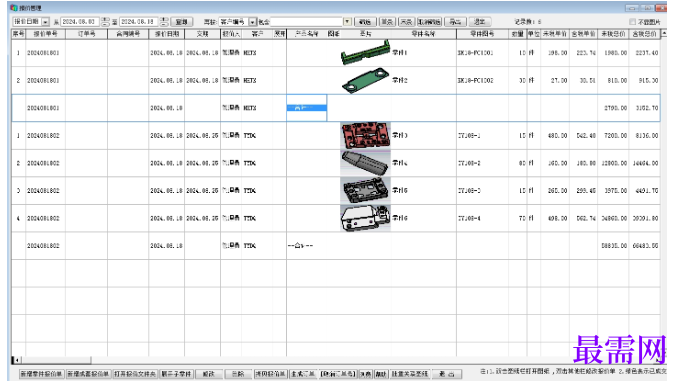Toggle the 不显图片 checkbox
This screenshot has width=685, height=381.
click(x=632, y=22)
